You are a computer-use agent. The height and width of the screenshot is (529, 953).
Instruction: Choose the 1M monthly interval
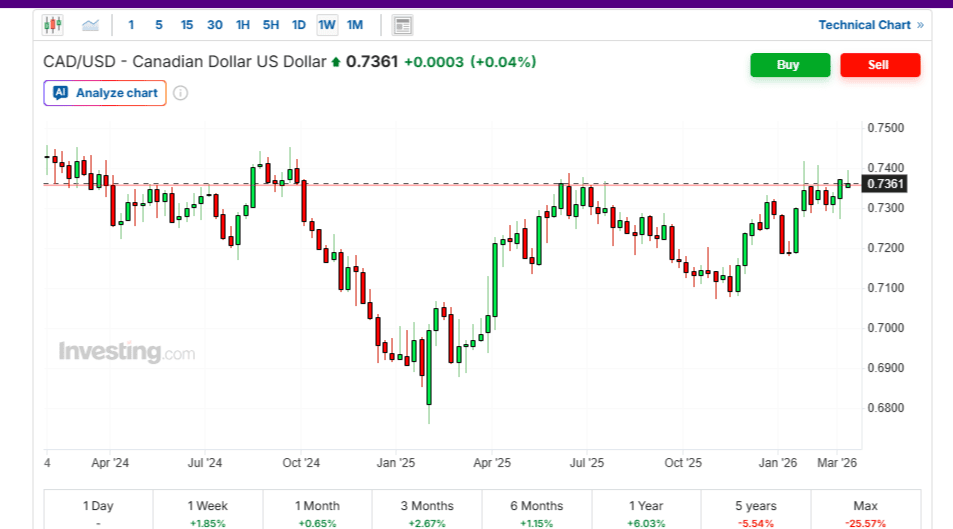[x=355, y=25]
